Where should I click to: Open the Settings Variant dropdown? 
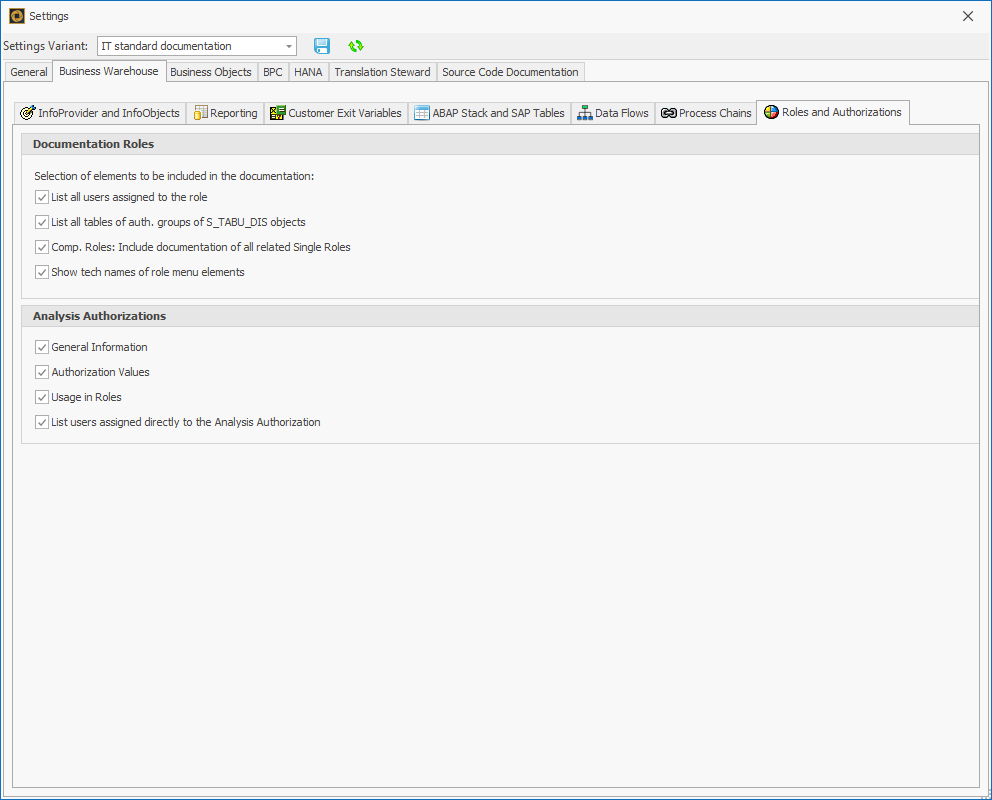(x=289, y=46)
